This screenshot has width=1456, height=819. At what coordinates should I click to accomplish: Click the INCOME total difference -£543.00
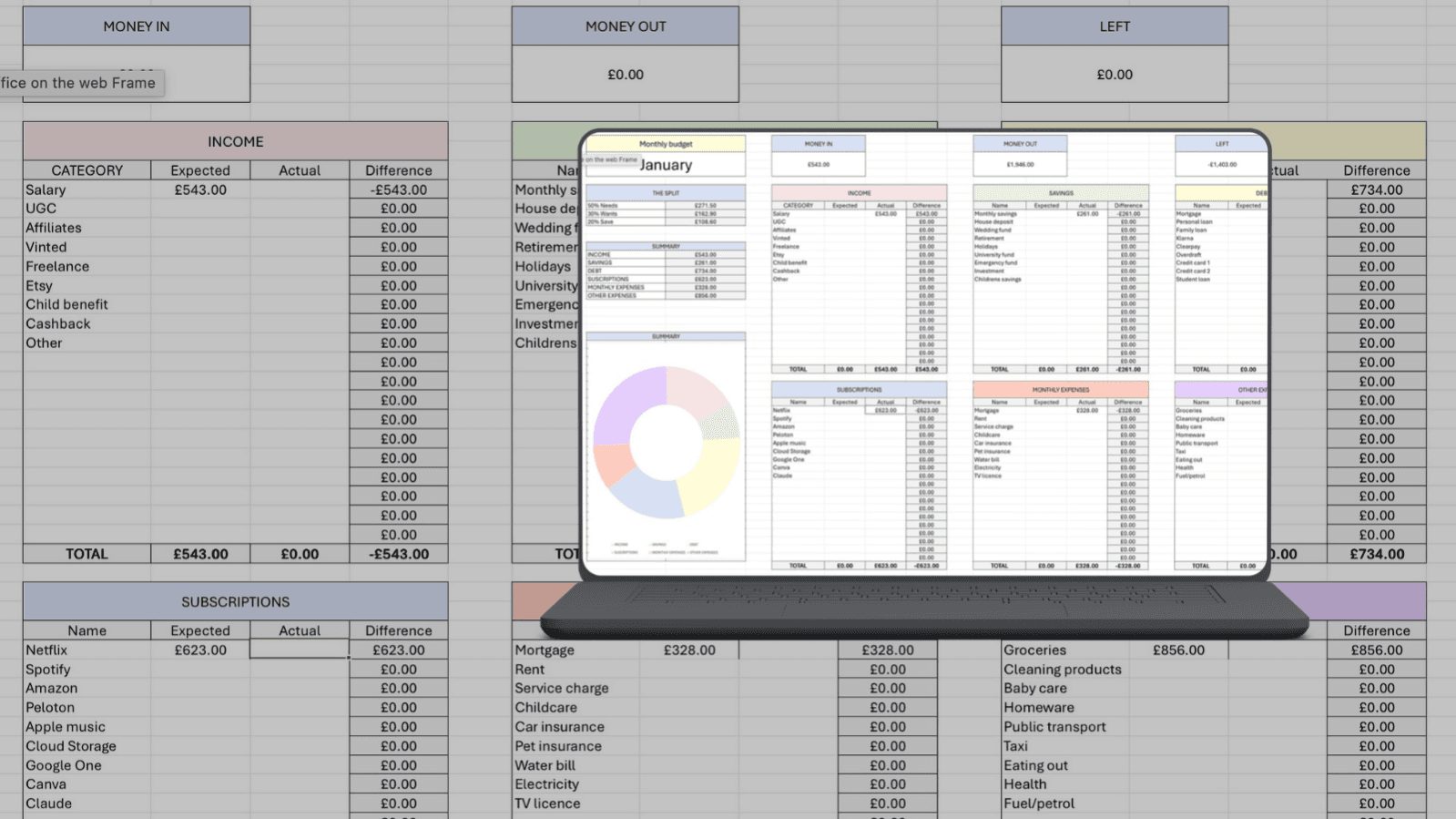click(399, 554)
